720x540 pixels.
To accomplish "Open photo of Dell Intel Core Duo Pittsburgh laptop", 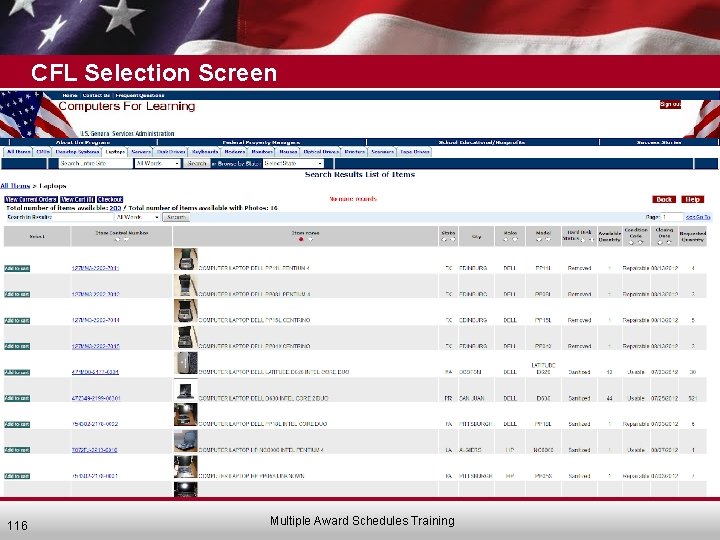I will [x=186, y=415].
